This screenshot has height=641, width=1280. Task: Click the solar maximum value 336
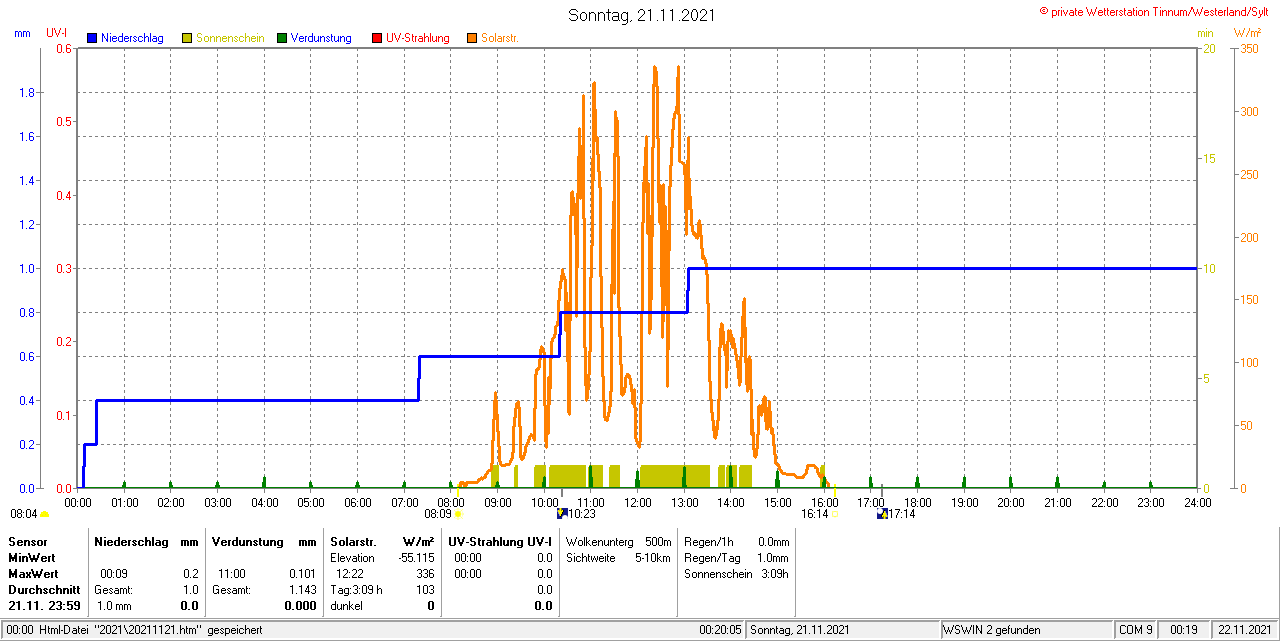pos(425,574)
